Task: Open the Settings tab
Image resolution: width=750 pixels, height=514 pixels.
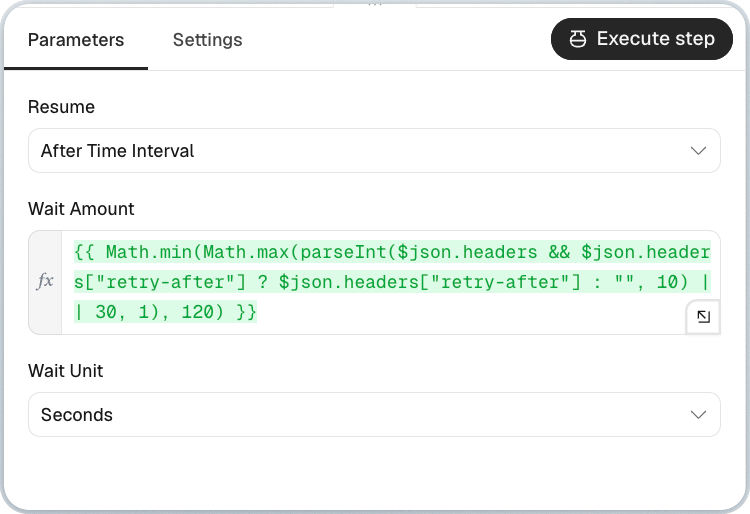Action: coord(208,40)
